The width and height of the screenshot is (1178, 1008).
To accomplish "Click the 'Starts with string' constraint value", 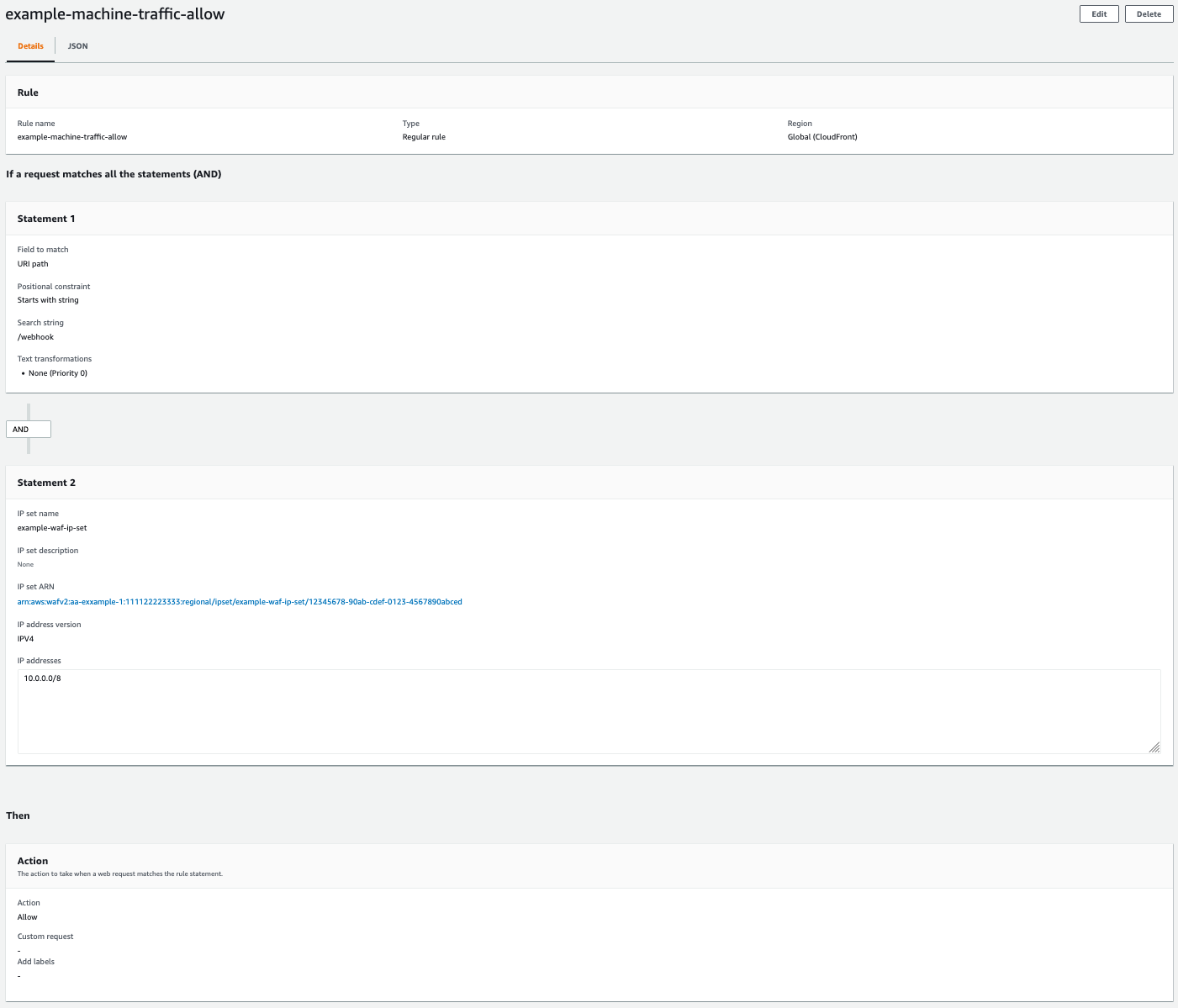I will [x=48, y=300].
